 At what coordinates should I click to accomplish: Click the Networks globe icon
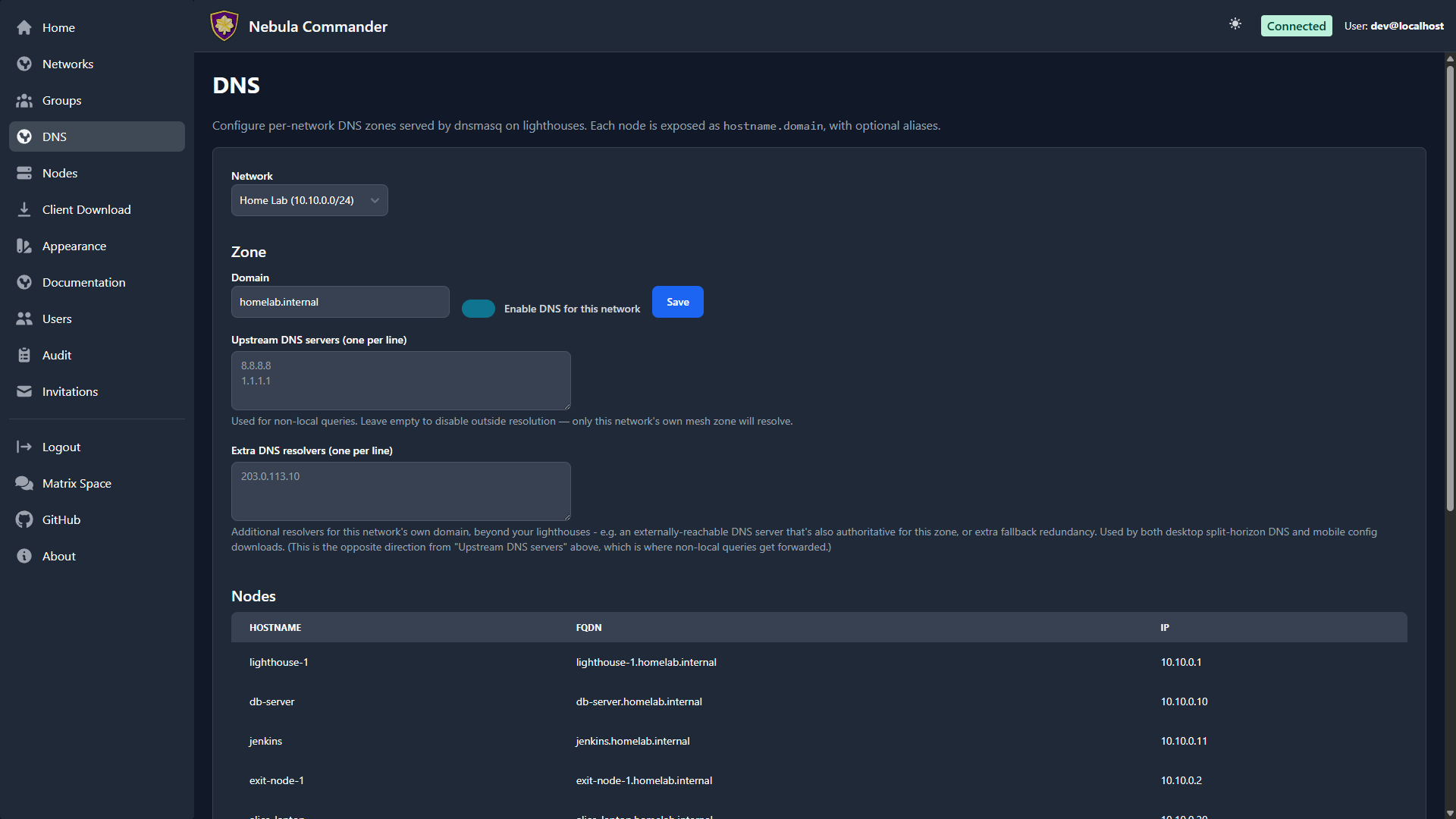coord(24,64)
